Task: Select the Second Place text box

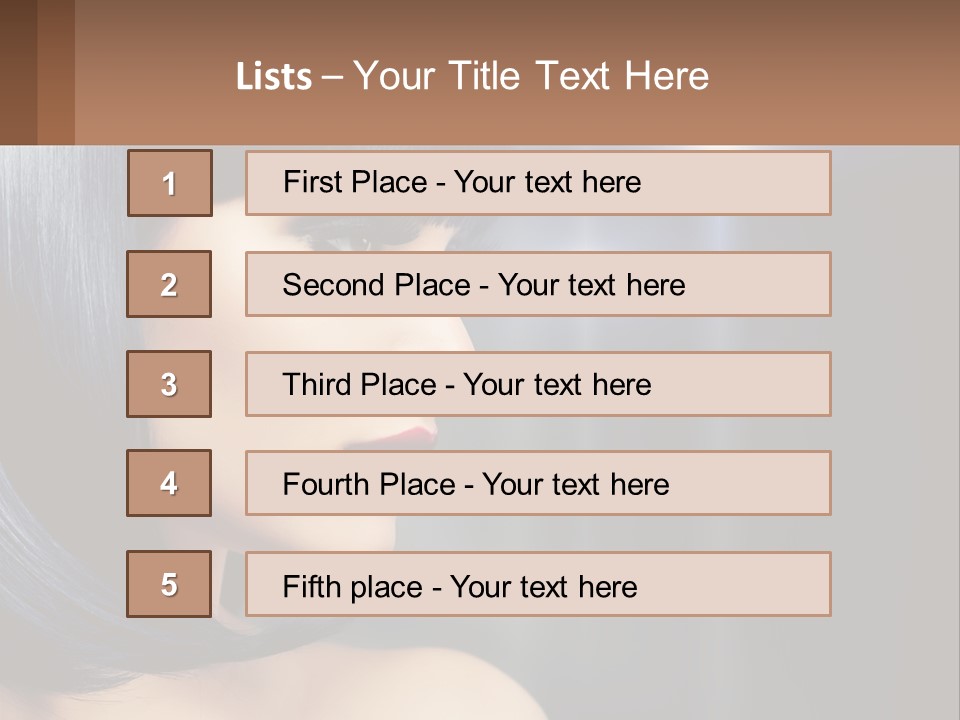Action: coord(538,284)
